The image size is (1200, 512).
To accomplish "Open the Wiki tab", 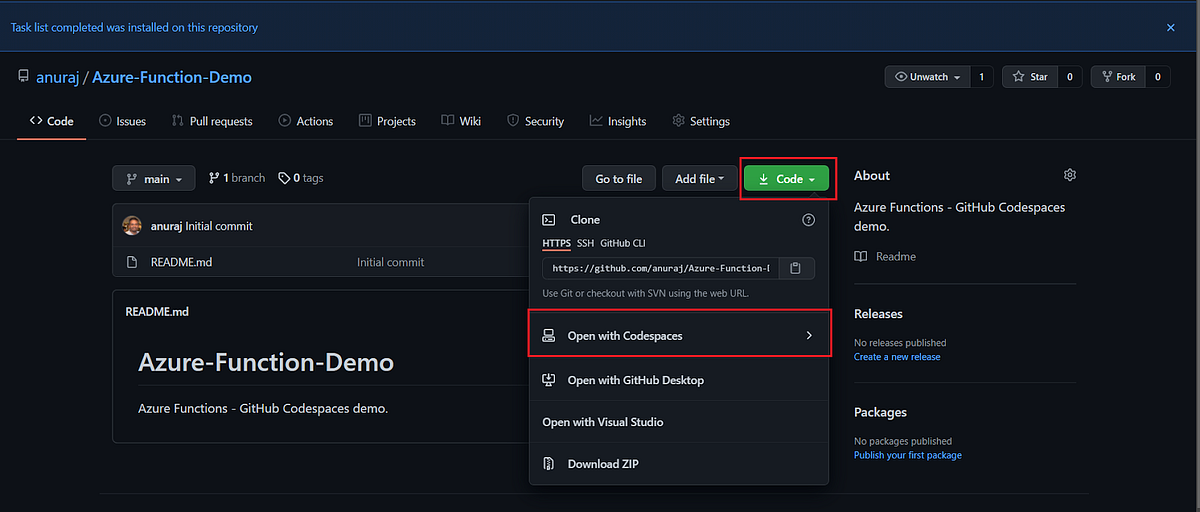I will [461, 121].
